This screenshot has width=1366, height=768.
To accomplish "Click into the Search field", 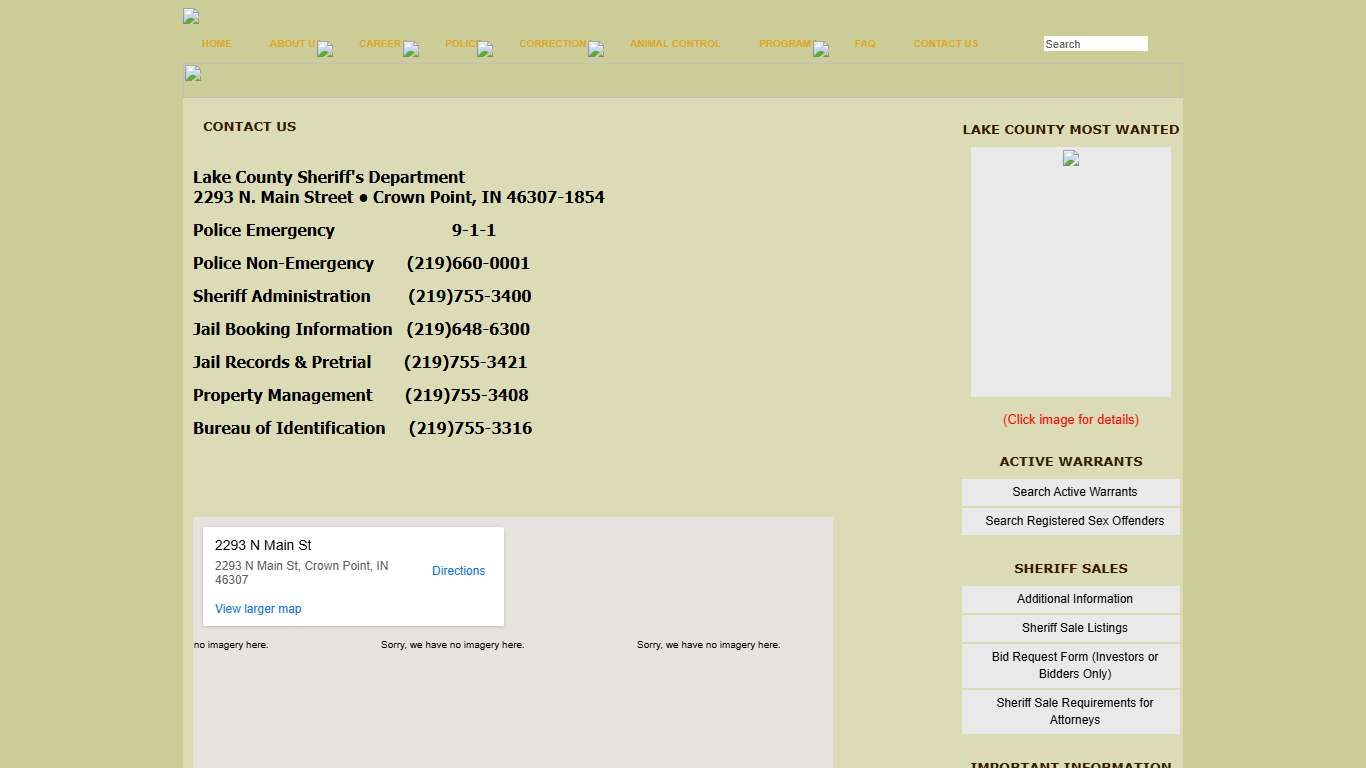I will click(1095, 44).
